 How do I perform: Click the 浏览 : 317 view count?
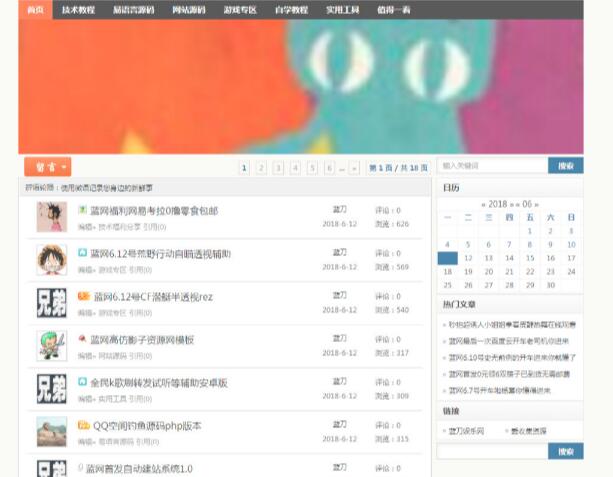(x=392, y=353)
